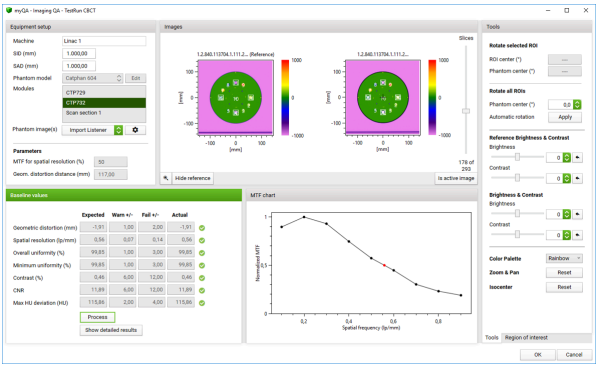Click the Reference Brightness slider handle
The height and width of the screenshot is (366, 597).
pyautogui.click(x=517, y=157)
